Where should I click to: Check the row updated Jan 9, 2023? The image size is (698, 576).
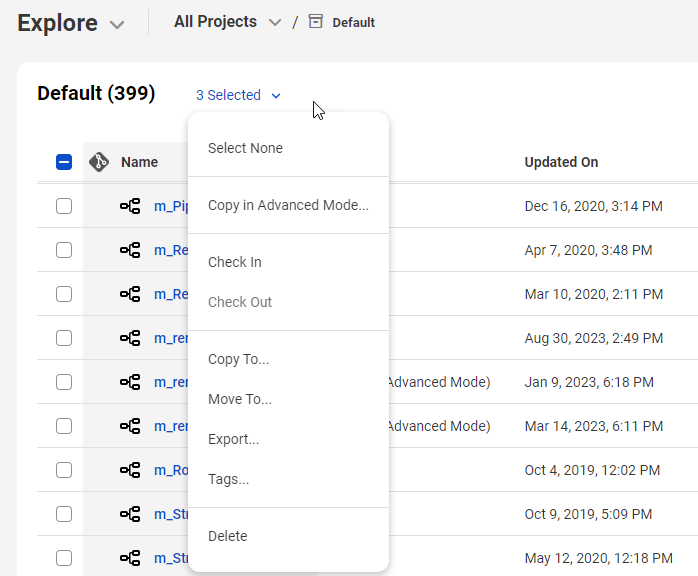64,382
